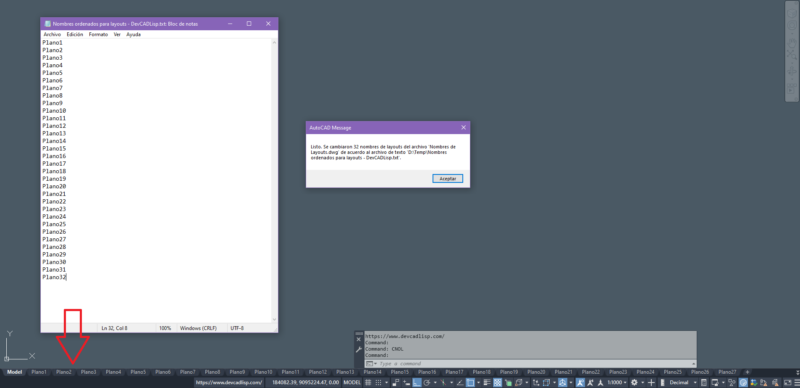Click the Notepad vertical scrollbar
This screenshot has width=800, height=388.
[x=274, y=181]
